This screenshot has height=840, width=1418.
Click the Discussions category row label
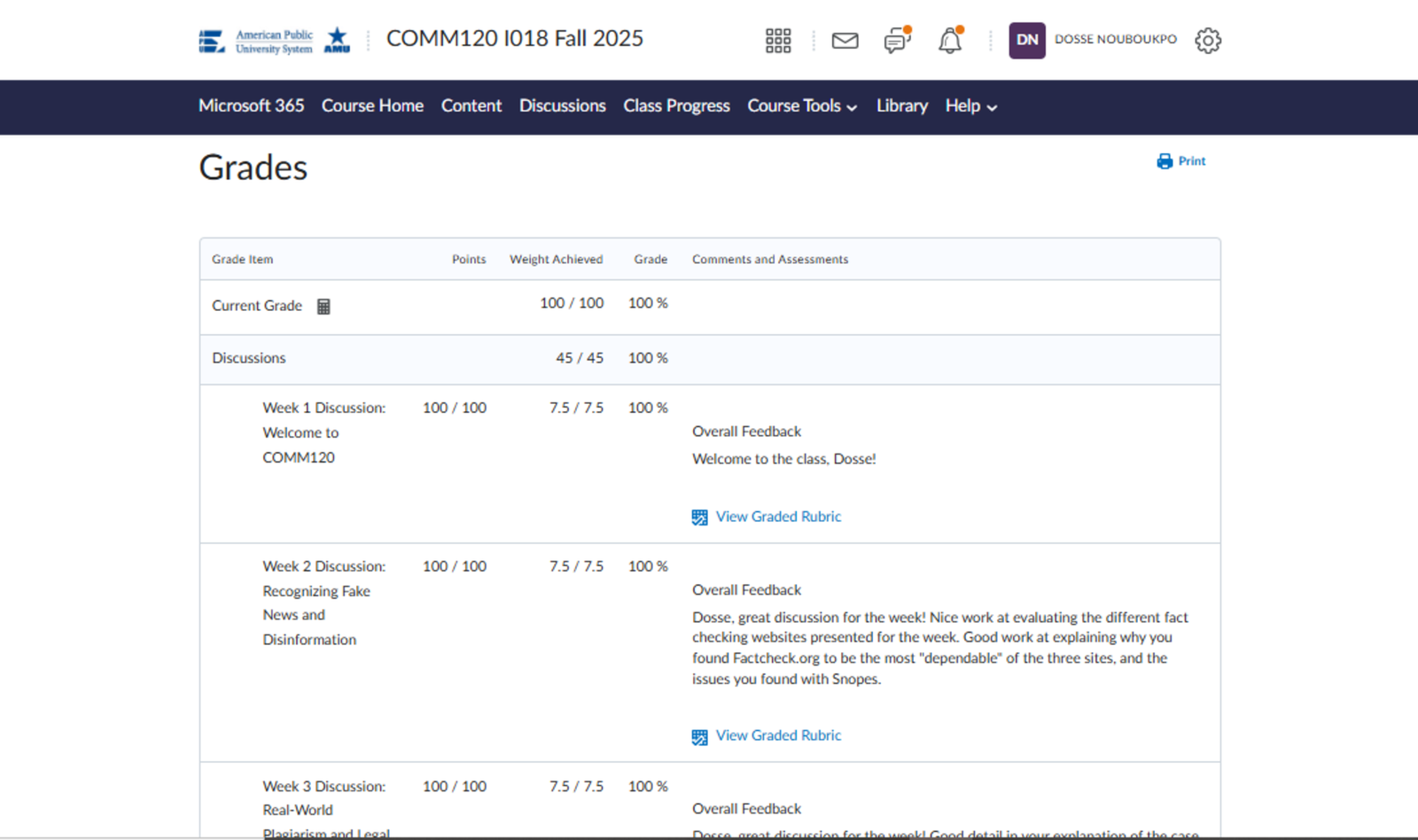tap(249, 358)
